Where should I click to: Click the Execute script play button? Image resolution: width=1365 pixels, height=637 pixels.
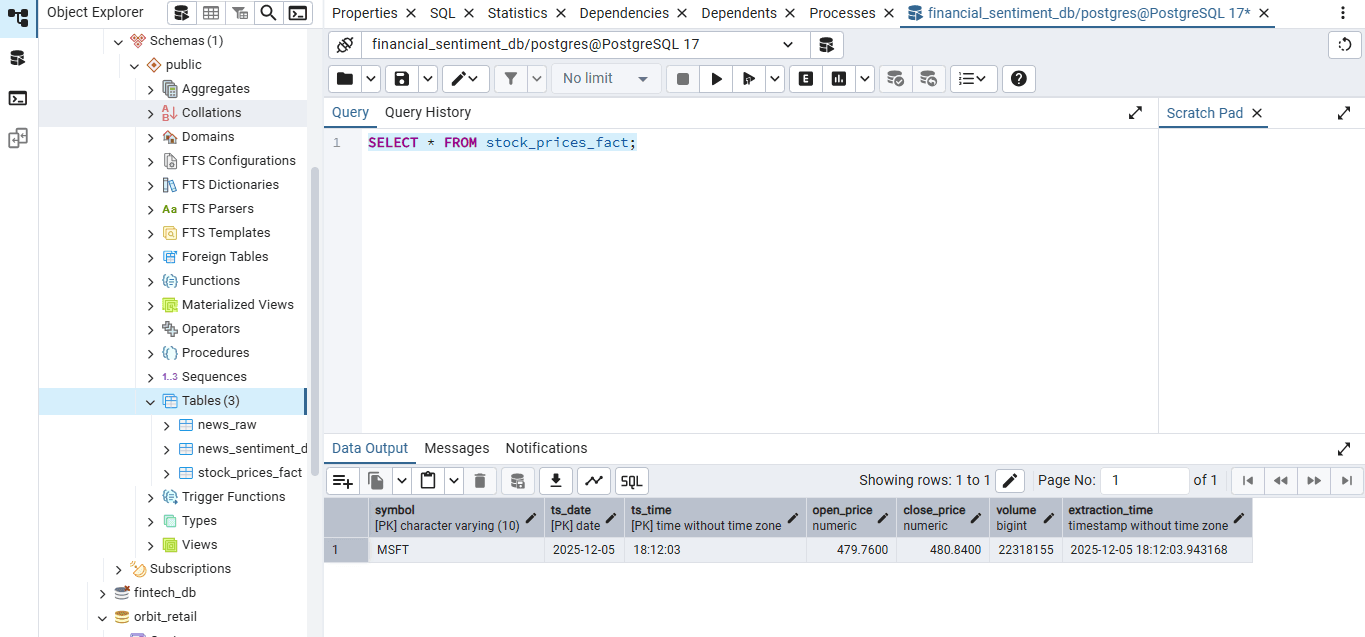pyautogui.click(x=716, y=78)
